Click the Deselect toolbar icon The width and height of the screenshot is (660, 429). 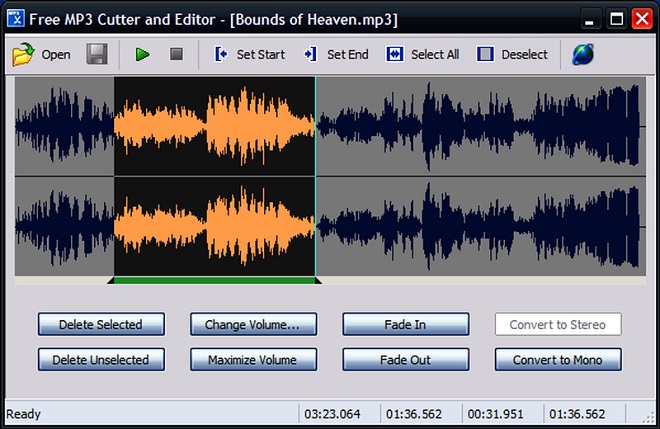click(x=485, y=54)
